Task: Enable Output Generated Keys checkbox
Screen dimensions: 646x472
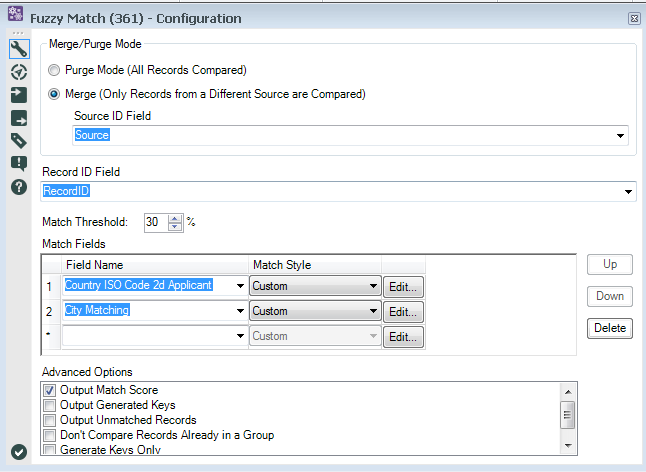Action: [50, 405]
